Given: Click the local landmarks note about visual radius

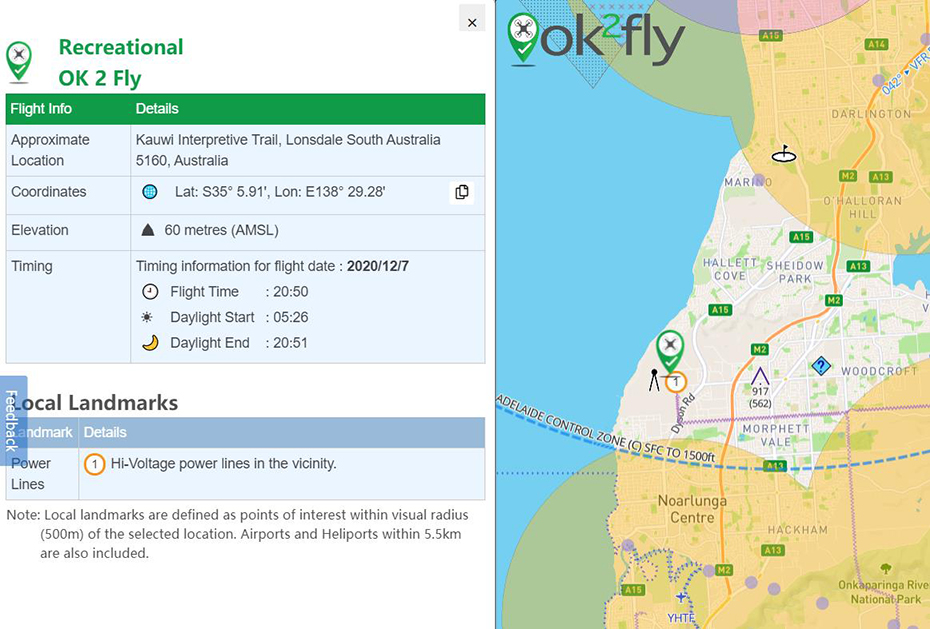Looking at the screenshot, I should point(237,534).
